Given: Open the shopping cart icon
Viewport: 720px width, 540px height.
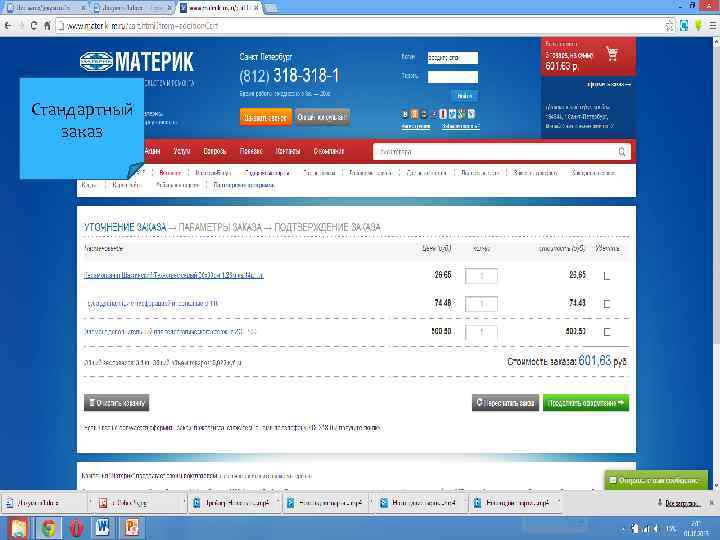Looking at the screenshot, I should (612, 54).
